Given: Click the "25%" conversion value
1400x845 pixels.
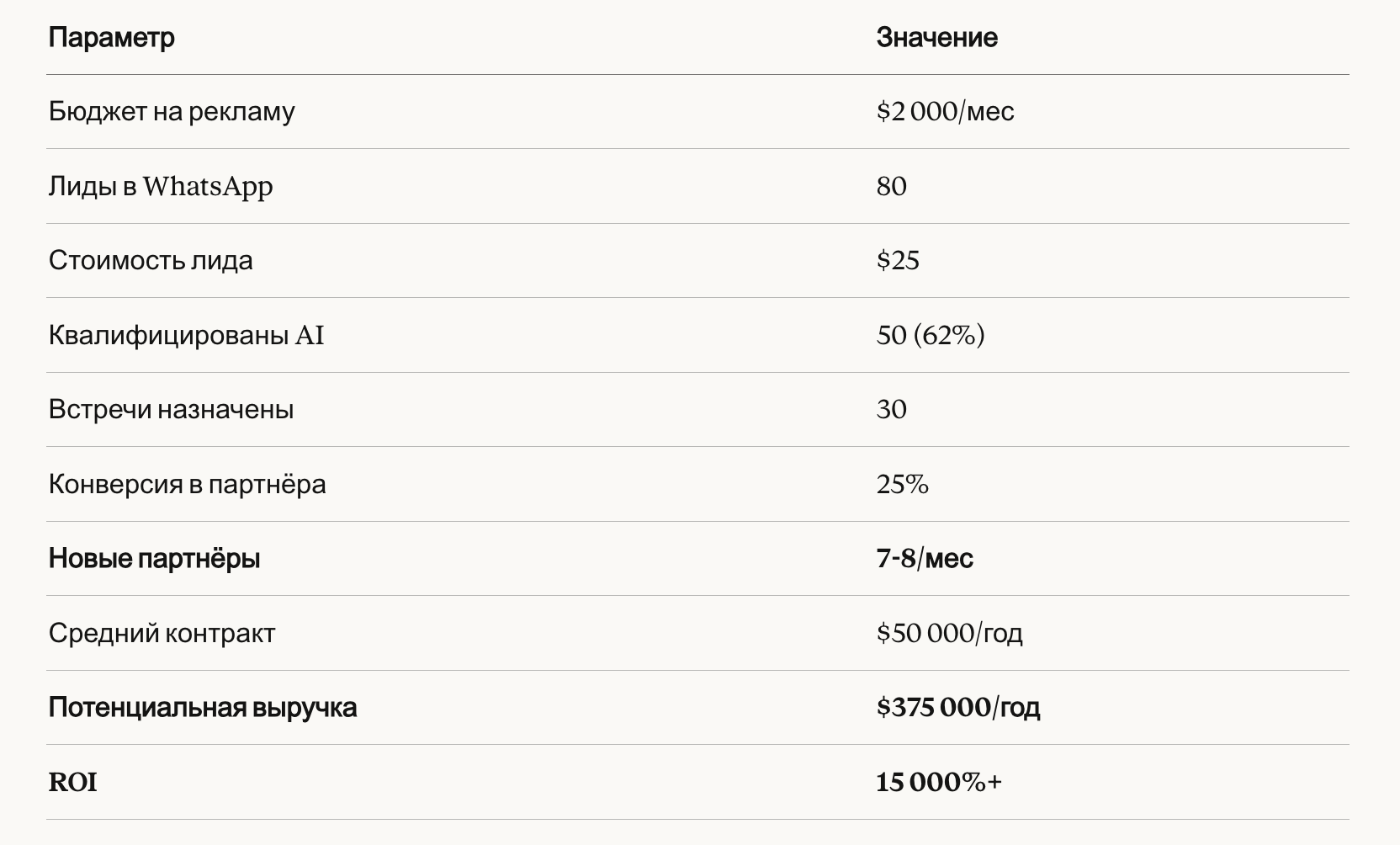Looking at the screenshot, I should (902, 484).
